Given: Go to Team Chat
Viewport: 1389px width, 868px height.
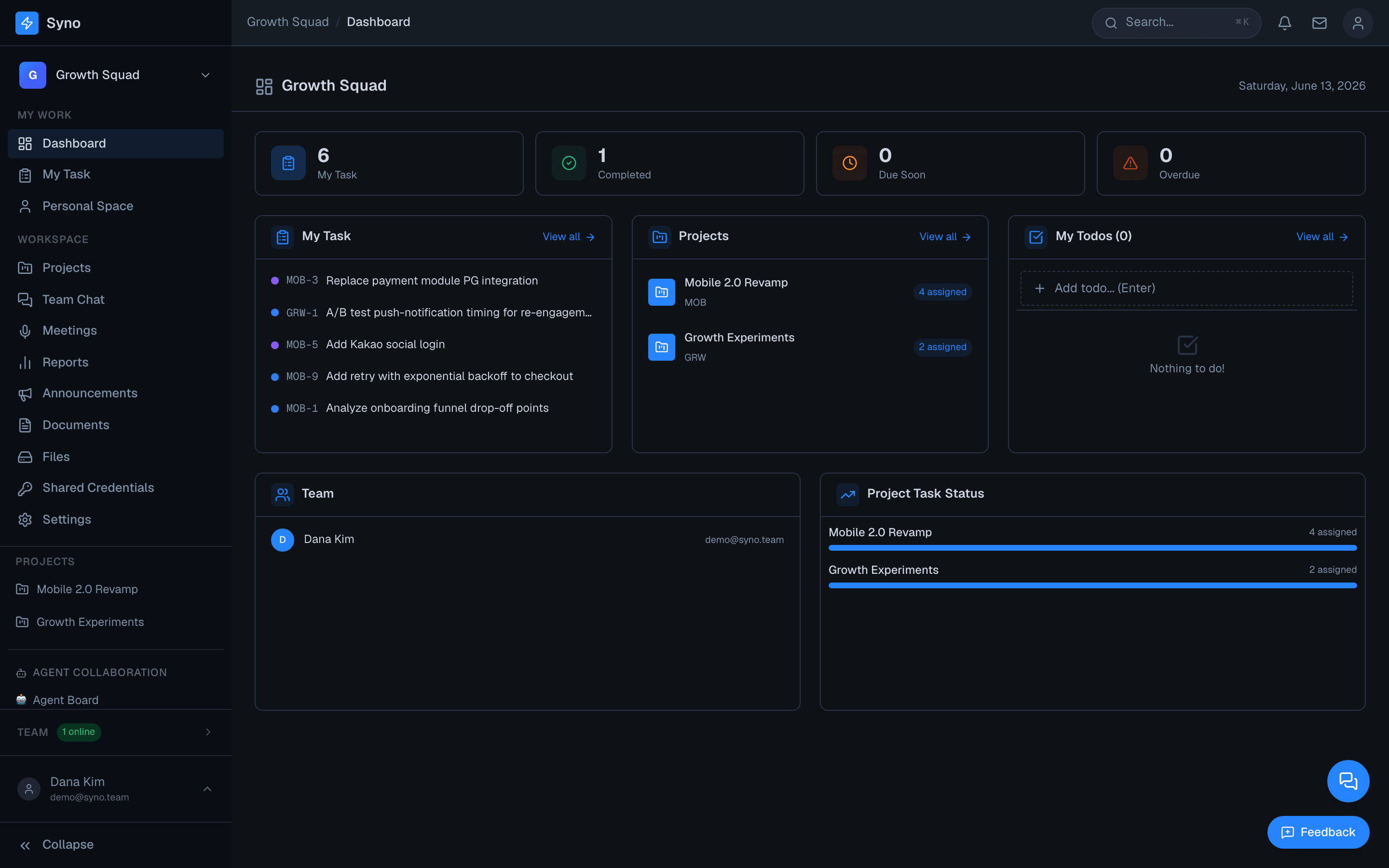Looking at the screenshot, I should pyautogui.click(x=115, y=299).
